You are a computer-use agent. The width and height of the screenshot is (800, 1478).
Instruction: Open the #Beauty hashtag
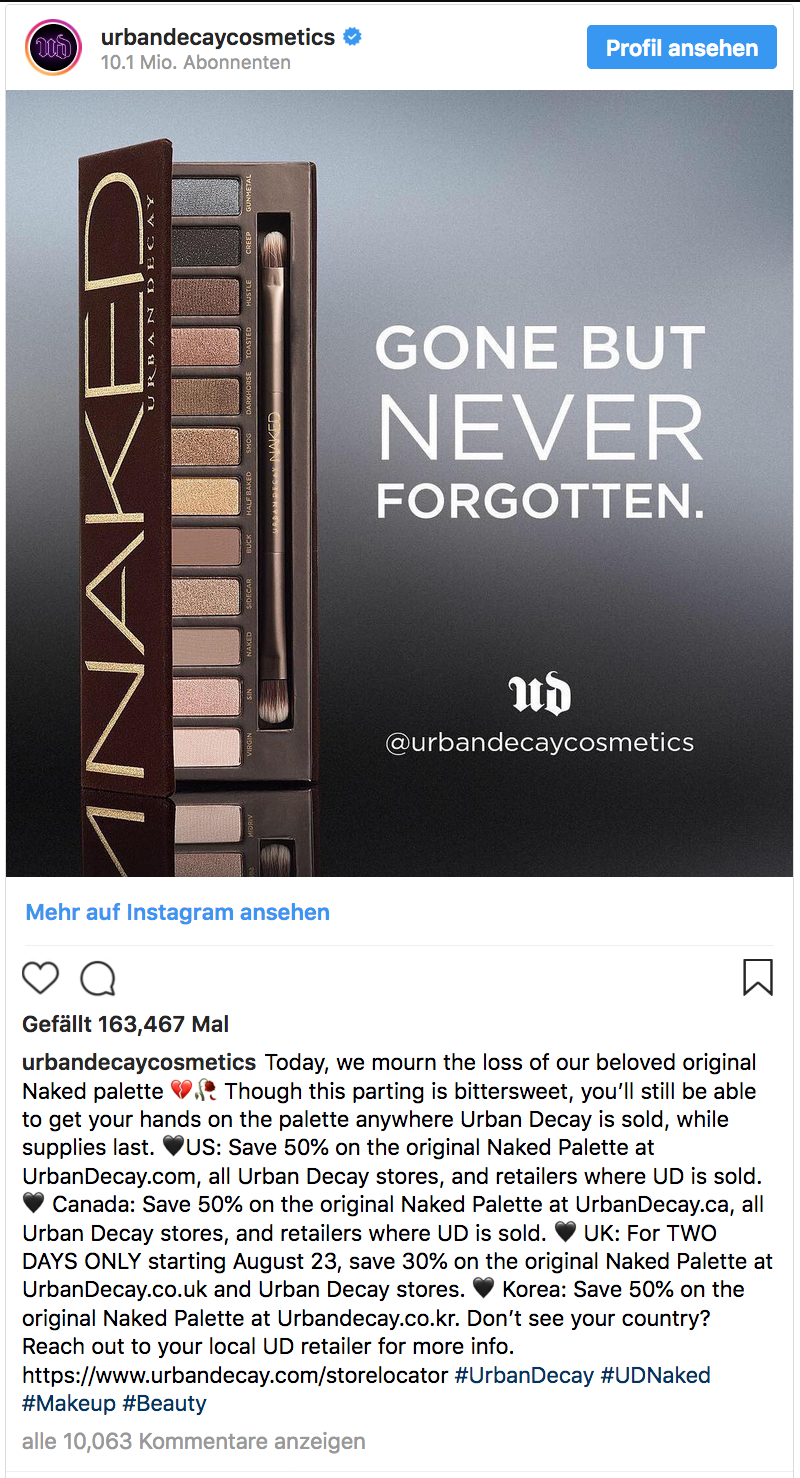pyautogui.click(x=164, y=1403)
